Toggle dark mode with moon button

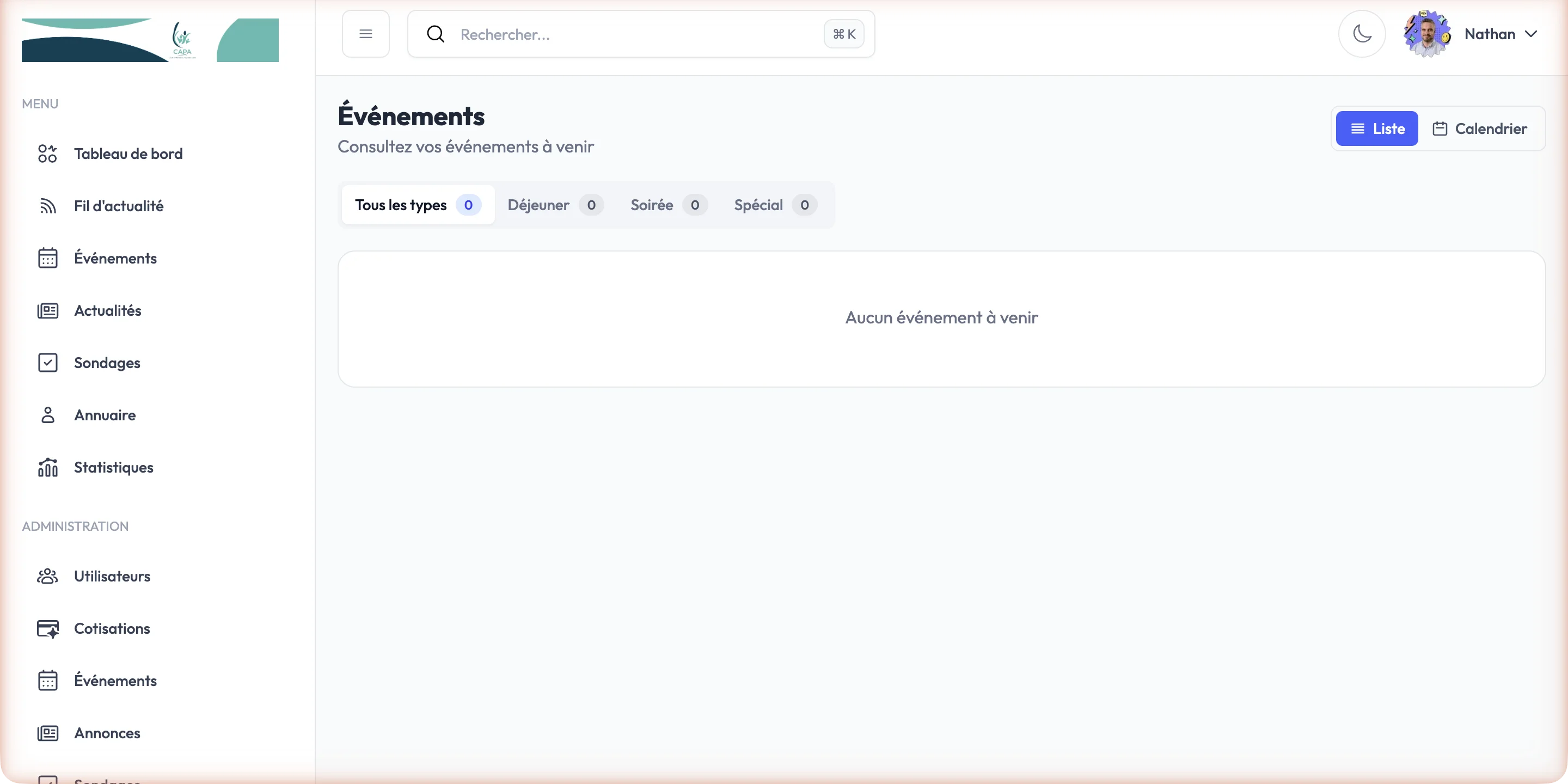click(1362, 34)
